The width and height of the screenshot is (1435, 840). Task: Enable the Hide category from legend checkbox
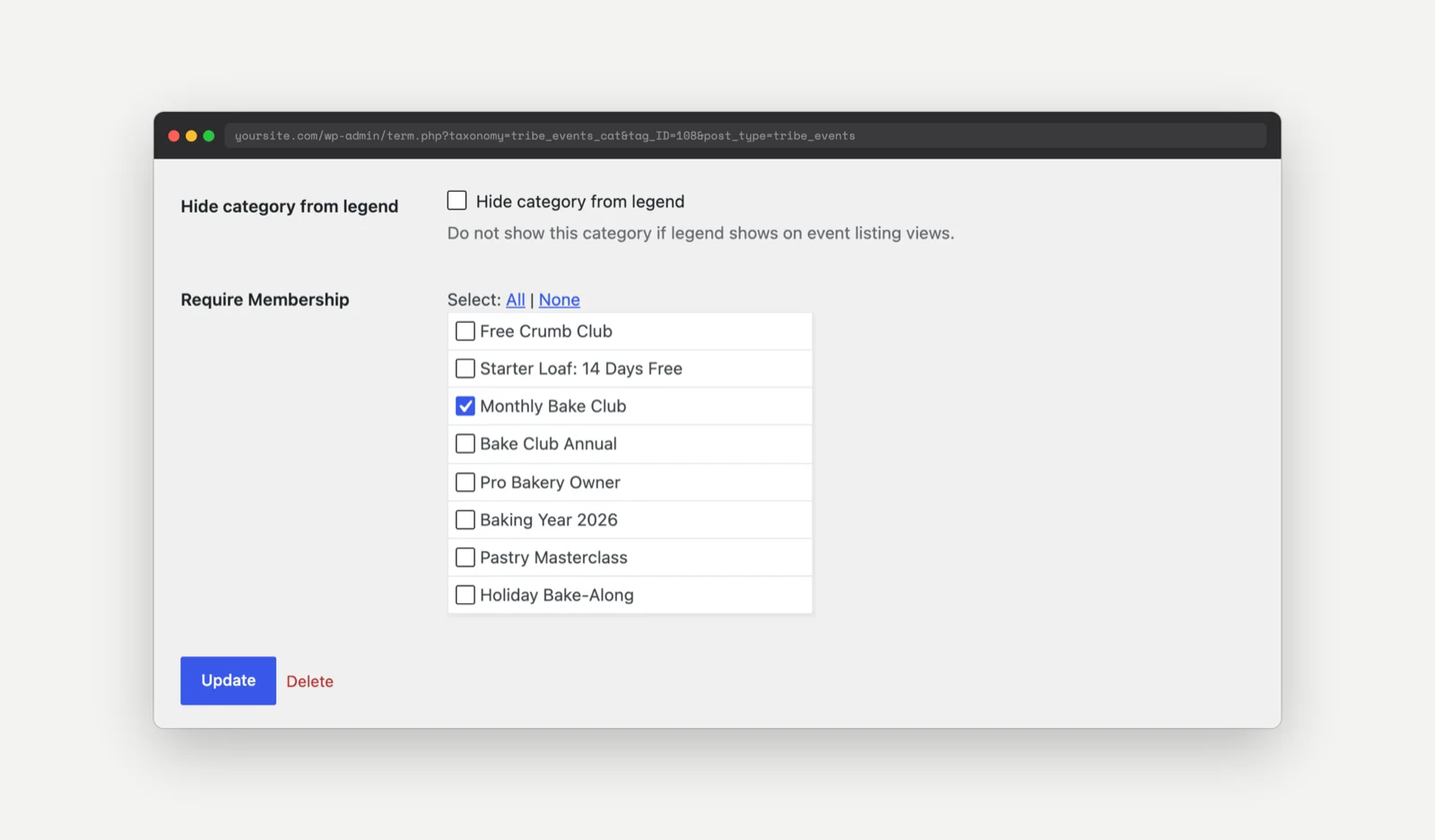pos(457,201)
